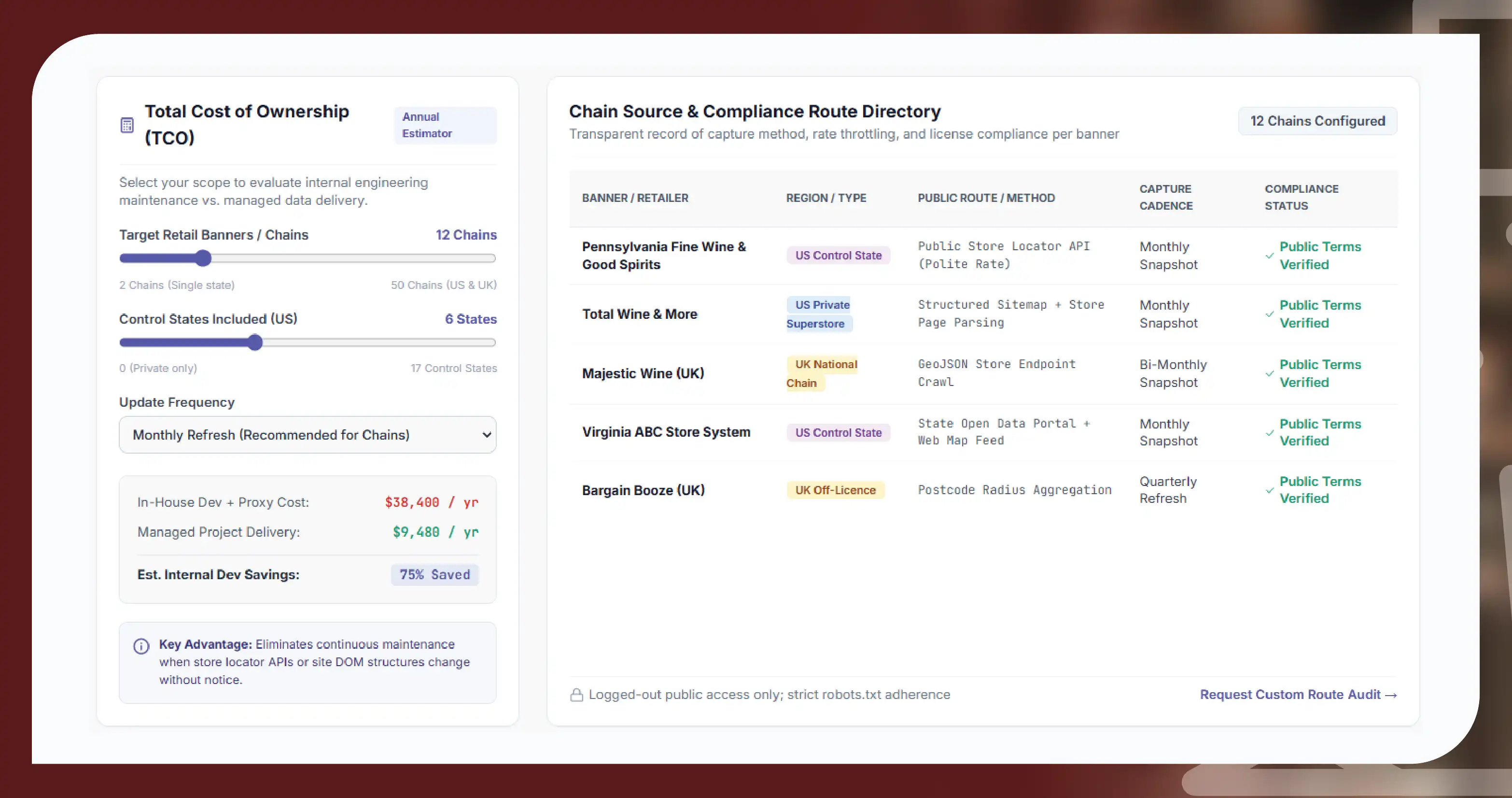Click the calculator icon beside Total Cost of Ownership

(x=127, y=125)
